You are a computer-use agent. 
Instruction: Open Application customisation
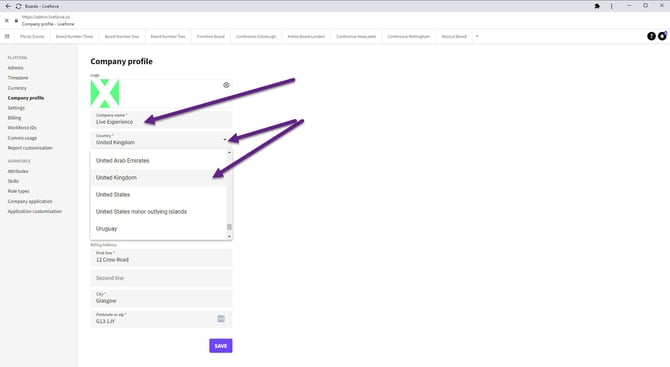[35, 211]
